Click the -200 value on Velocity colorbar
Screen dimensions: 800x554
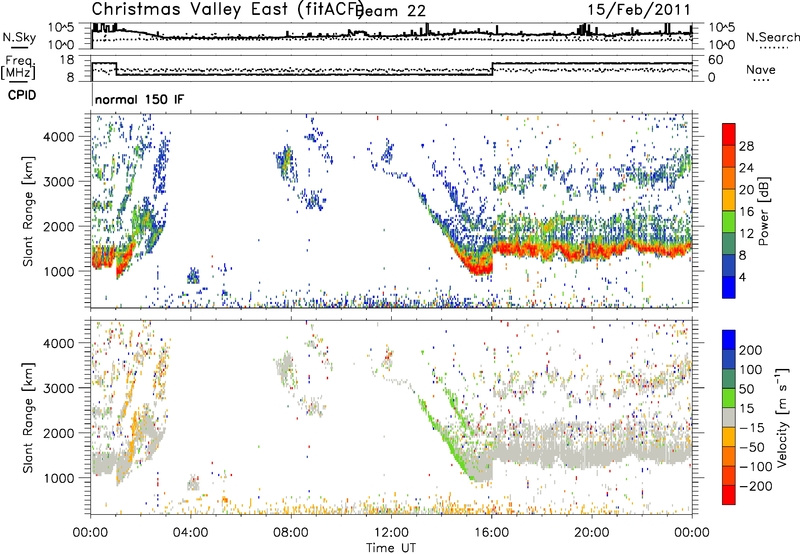coord(756,486)
